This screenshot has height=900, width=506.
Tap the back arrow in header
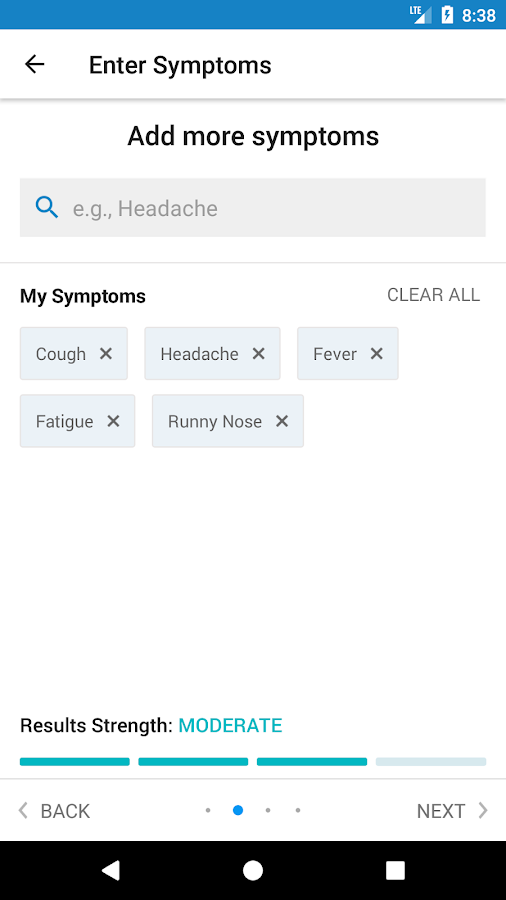pyautogui.click(x=34, y=64)
